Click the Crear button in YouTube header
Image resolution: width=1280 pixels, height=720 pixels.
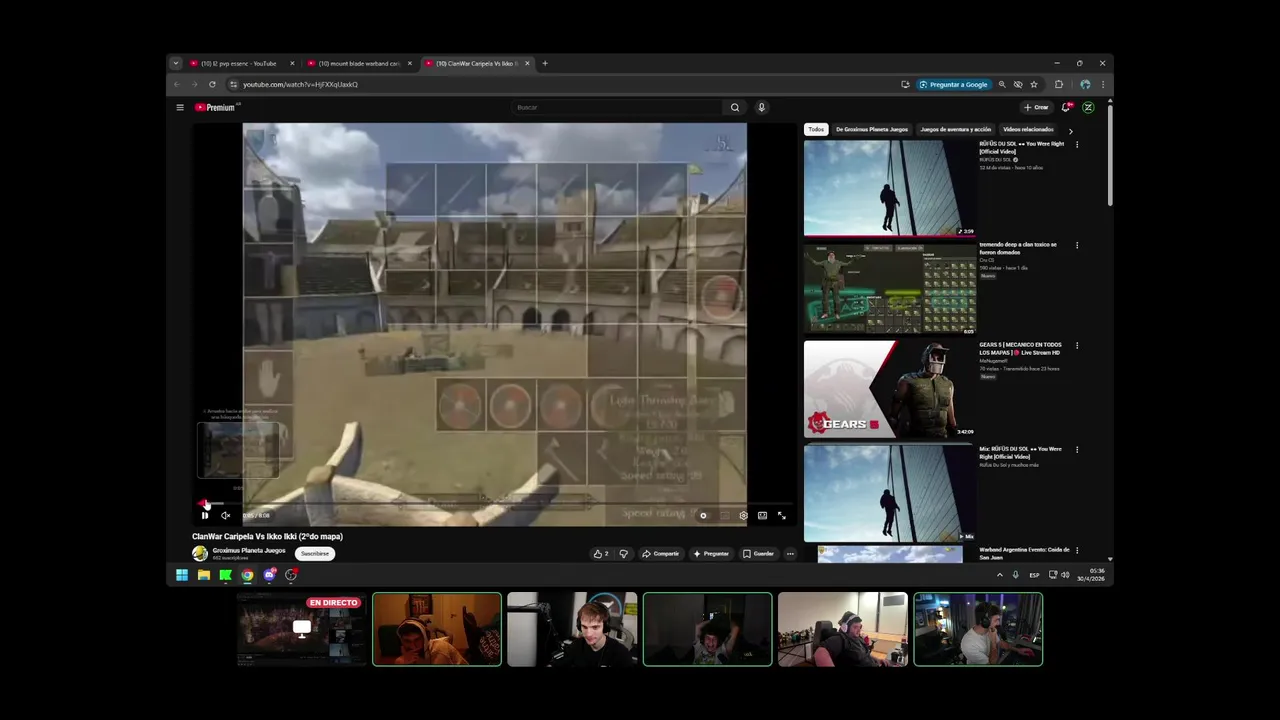coord(1036,107)
